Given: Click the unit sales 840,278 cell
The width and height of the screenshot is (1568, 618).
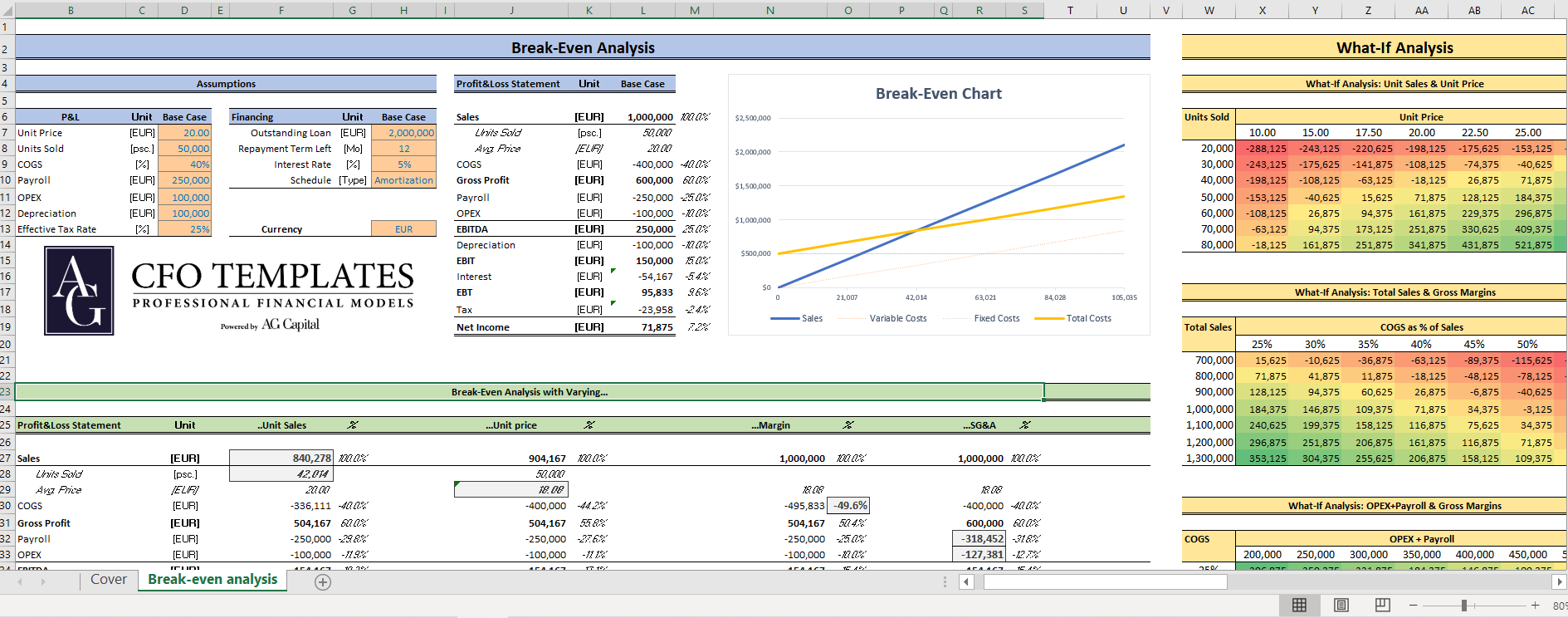Looking at the screenshot, I should point(281,459).
